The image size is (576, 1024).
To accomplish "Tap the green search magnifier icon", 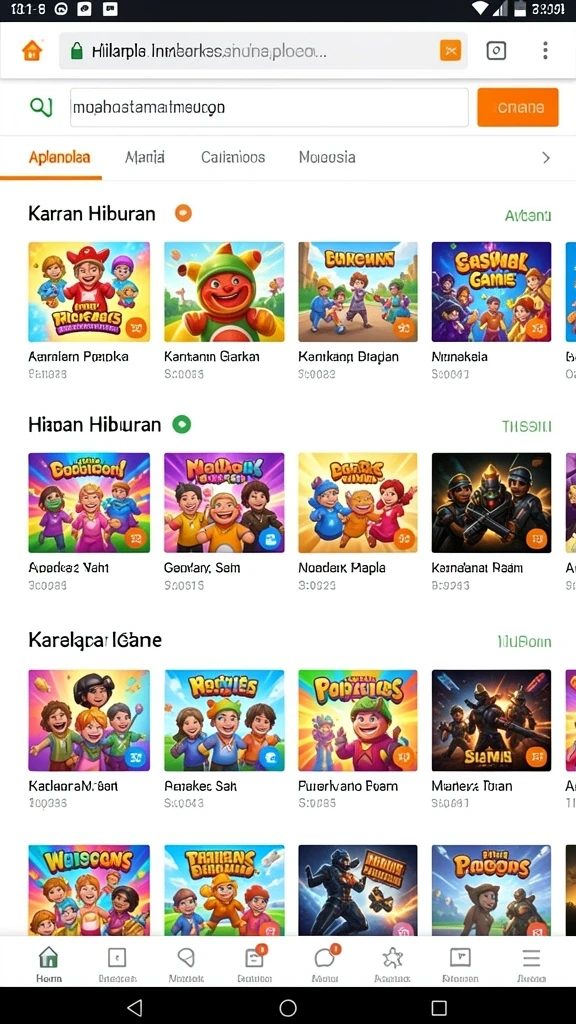I will click(x=41, y=107).
